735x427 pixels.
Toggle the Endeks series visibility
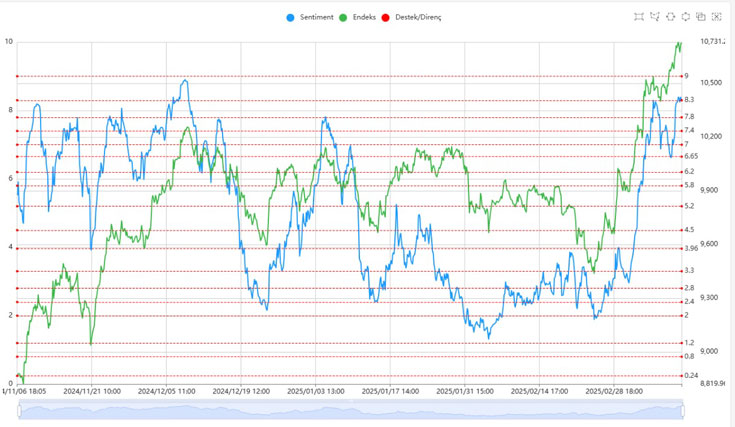pyautogui.click(x=365, y=18)
